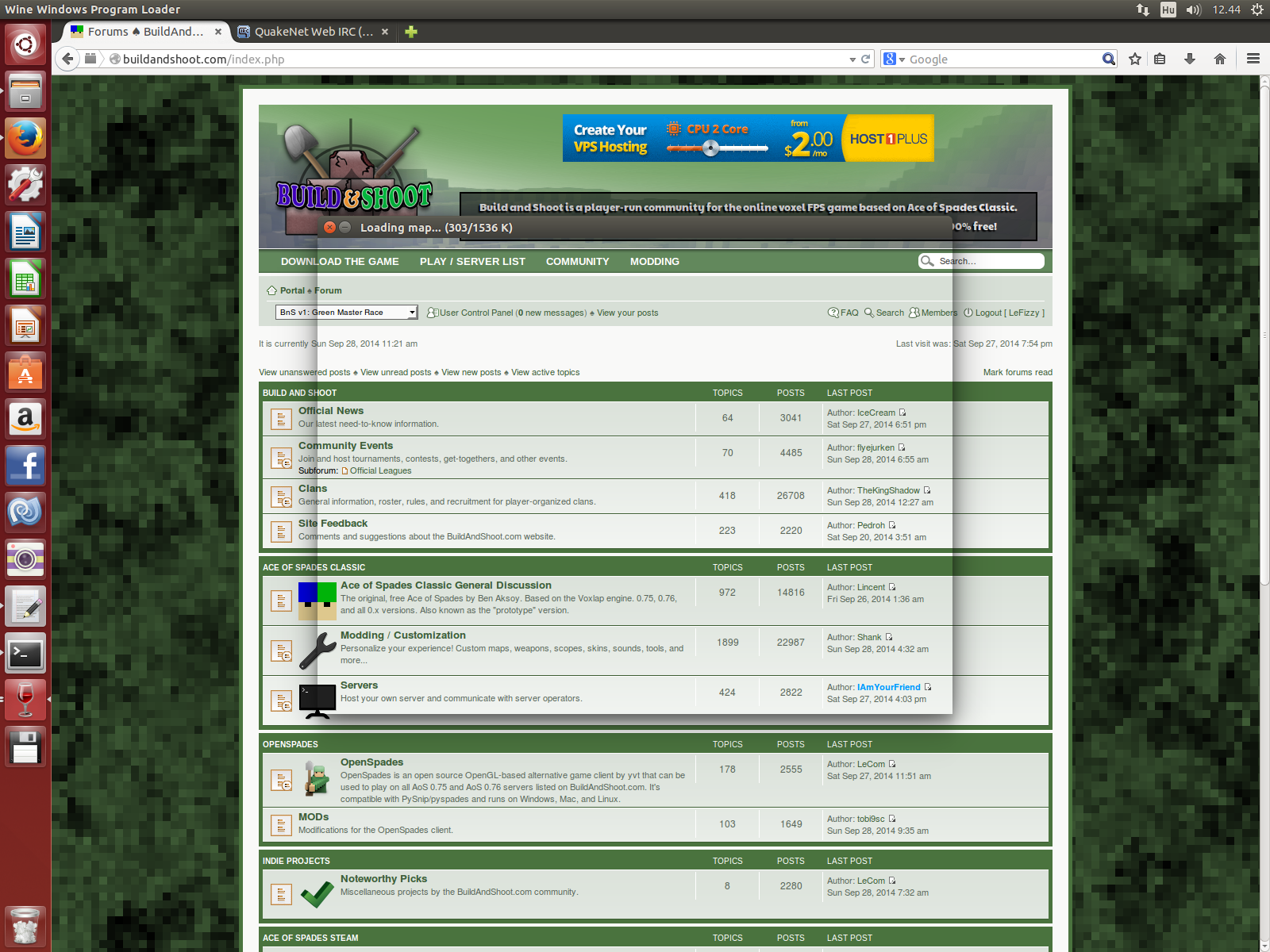Open a new tab with plus icon
This screenshot has height=952, width=1270.
point(410,32)
